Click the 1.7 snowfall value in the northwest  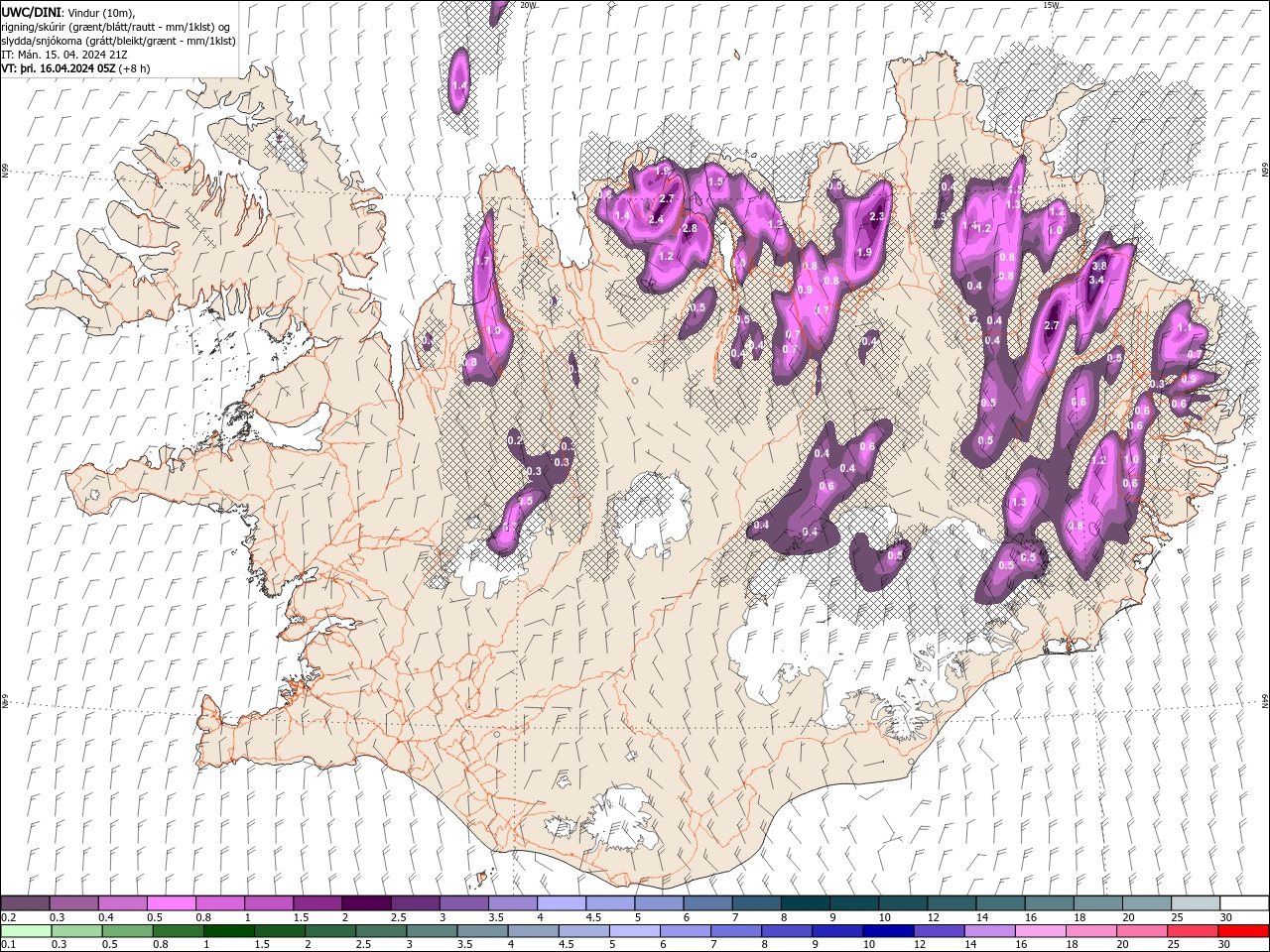pos(483,262)
